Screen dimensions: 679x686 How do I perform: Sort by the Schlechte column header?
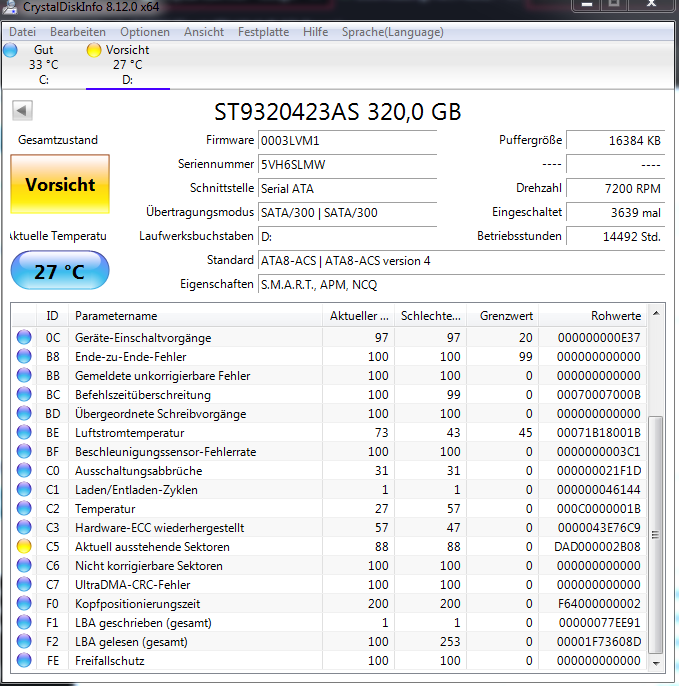click(430, 315)
